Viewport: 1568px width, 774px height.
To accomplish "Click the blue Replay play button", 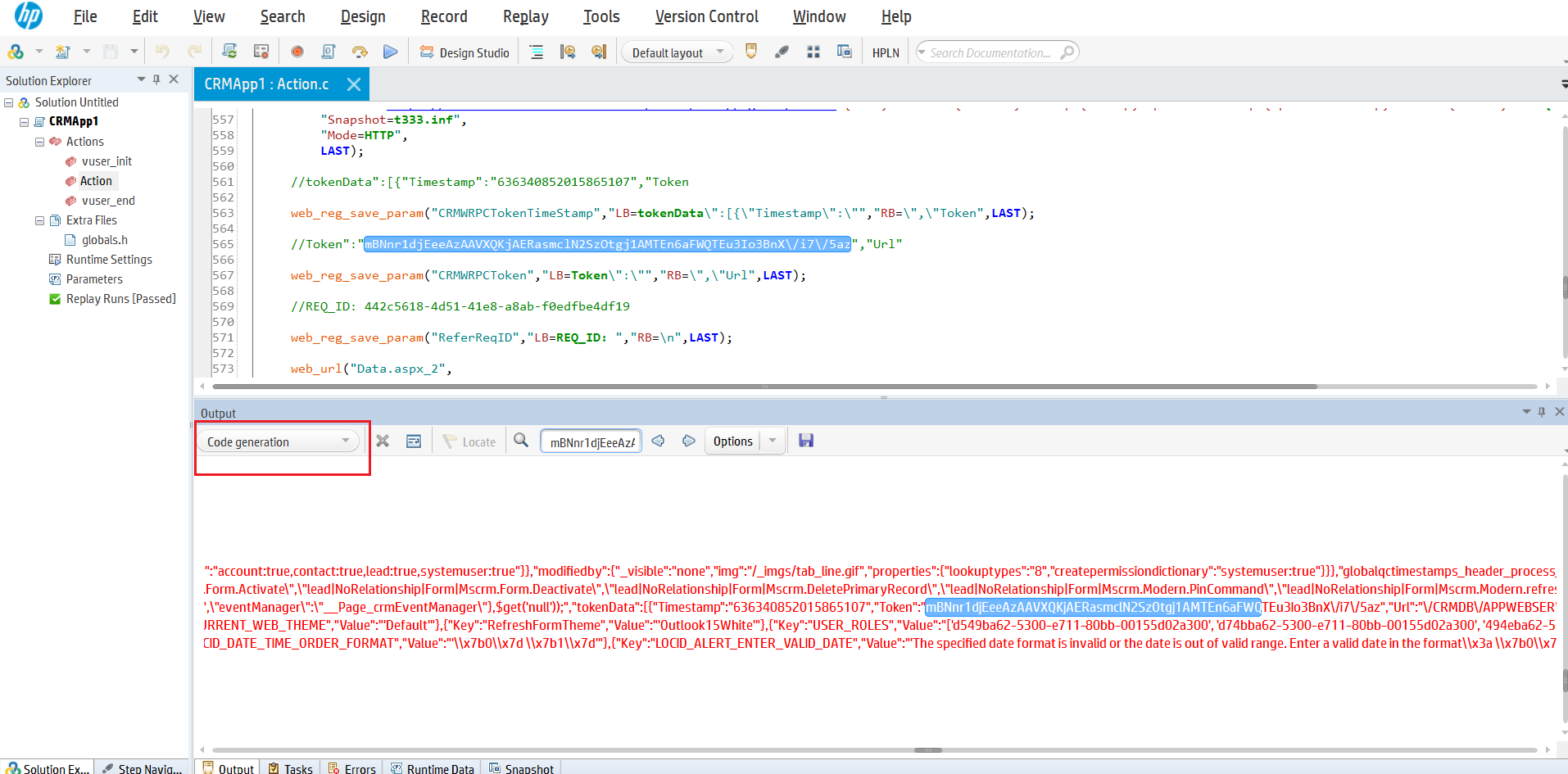I will [391, 52].
